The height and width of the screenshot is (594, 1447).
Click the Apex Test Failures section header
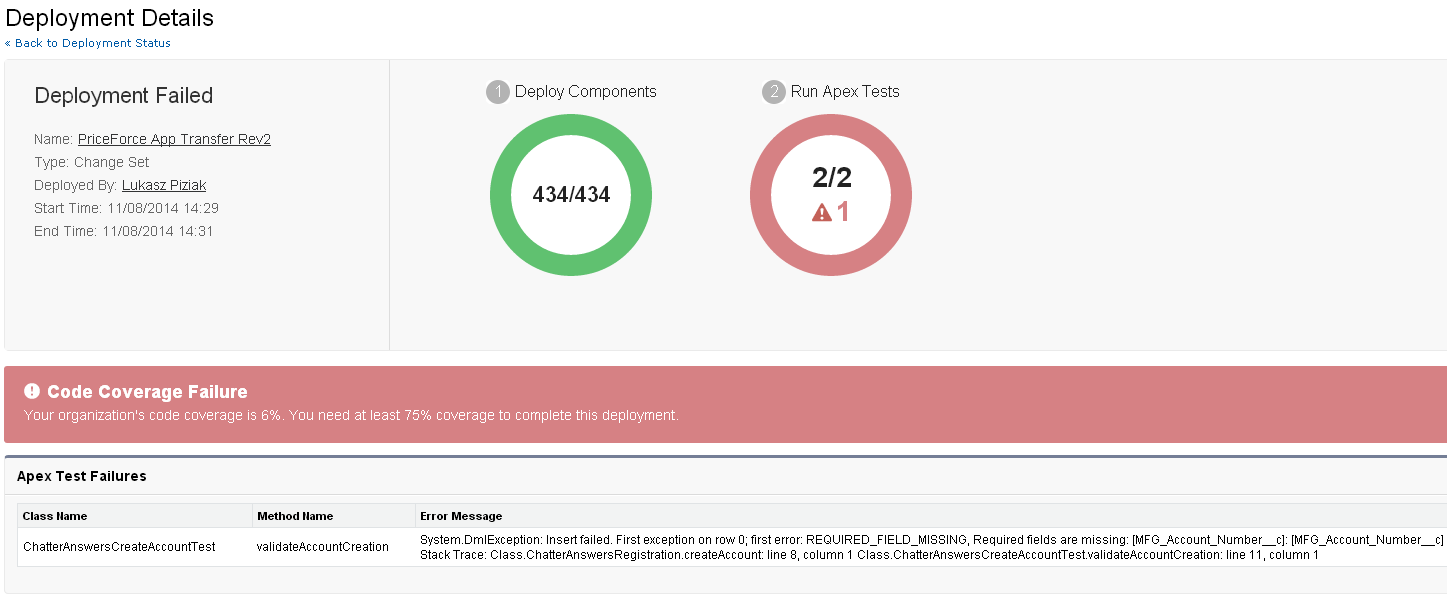click(x=82, y=476)
